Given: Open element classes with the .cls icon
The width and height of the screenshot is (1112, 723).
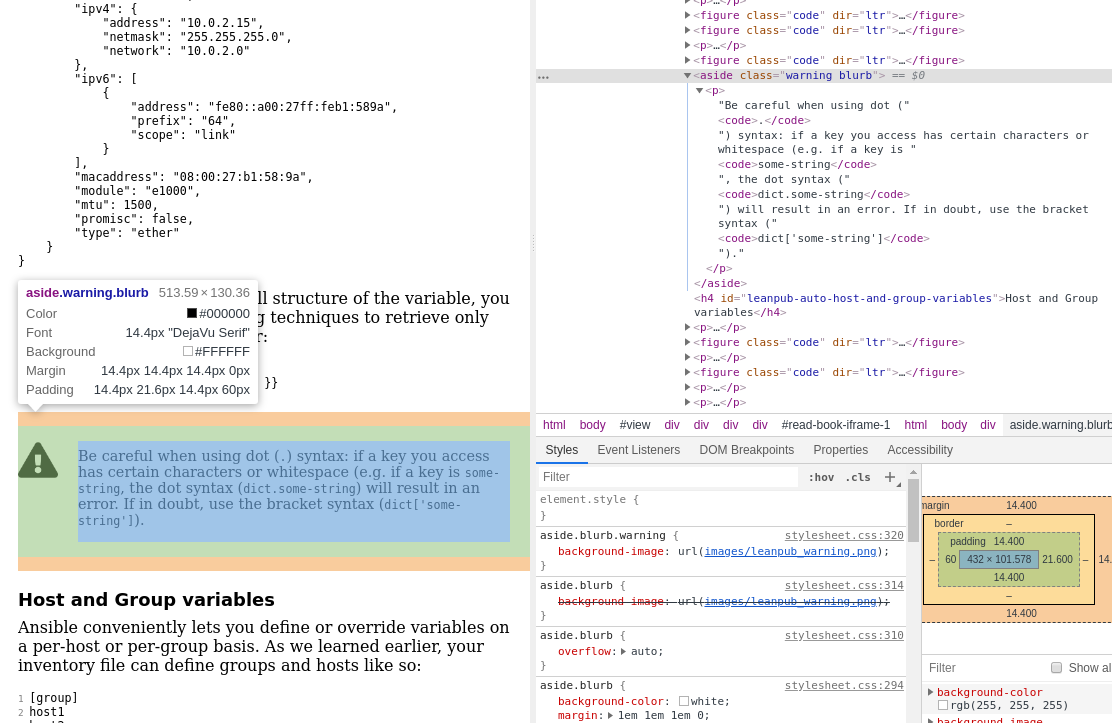Looking at the screenshot, I should tap(860, 477).
